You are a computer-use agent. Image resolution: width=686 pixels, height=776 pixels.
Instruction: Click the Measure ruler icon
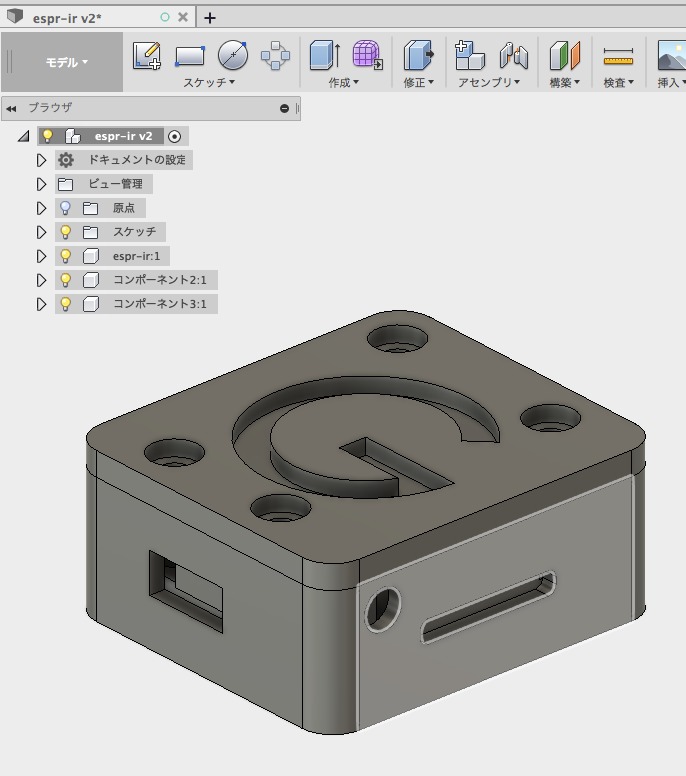pos(618,57)
